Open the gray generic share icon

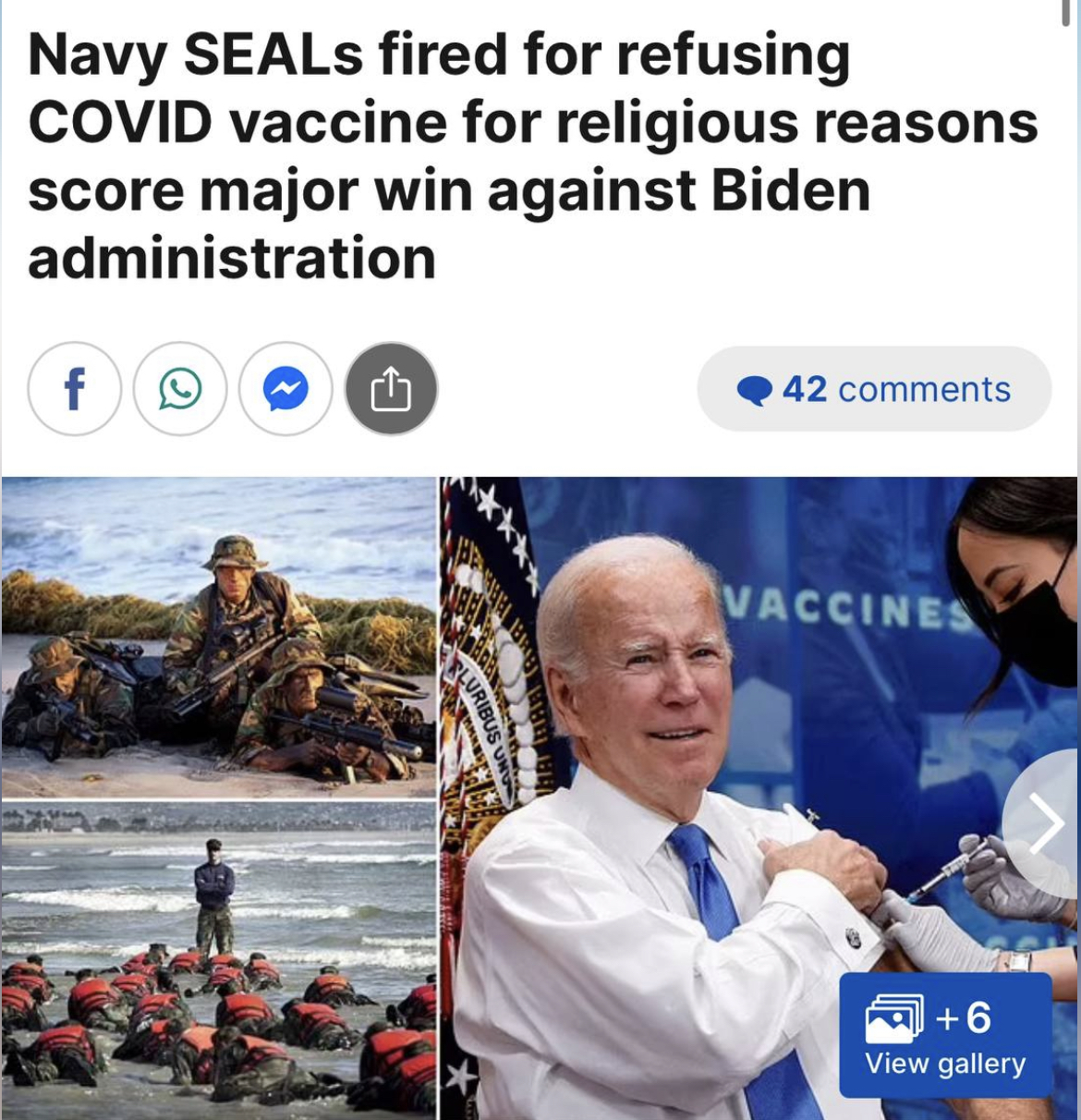(391, 389)
